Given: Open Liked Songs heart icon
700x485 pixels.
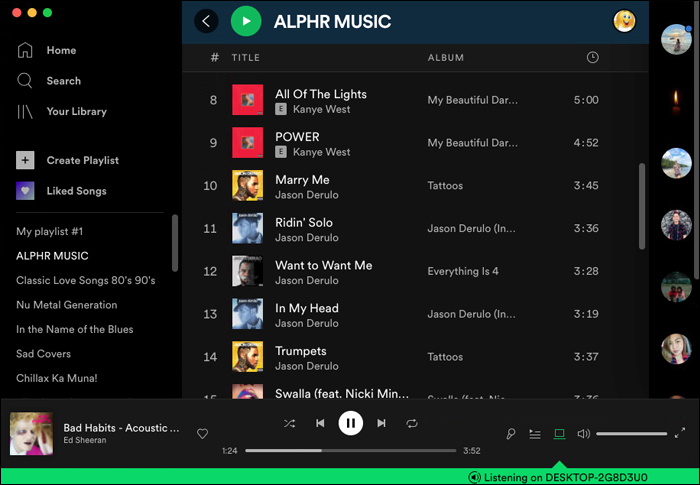Looking at the screenshot, I should click(25, 191).
